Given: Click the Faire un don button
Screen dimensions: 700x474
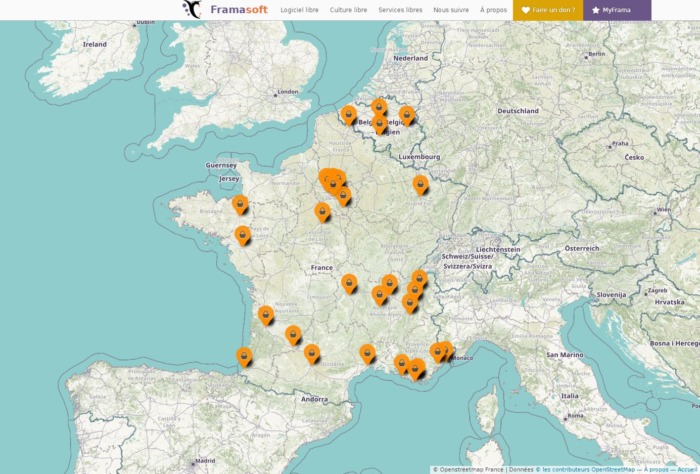Looking at the screenshot, I should click(549, 10).
